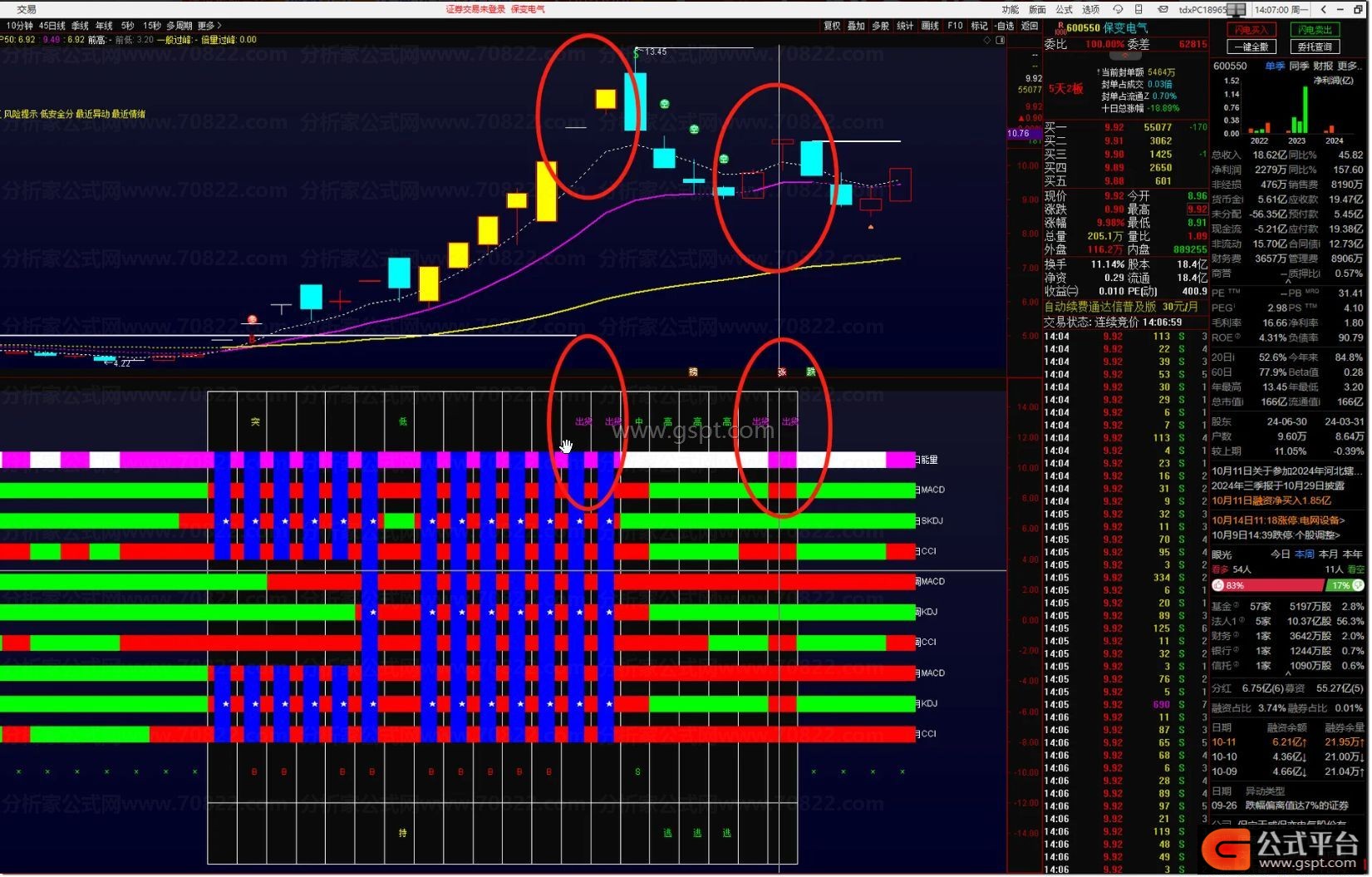Switch chart to 季线 period

pos(81,26)
